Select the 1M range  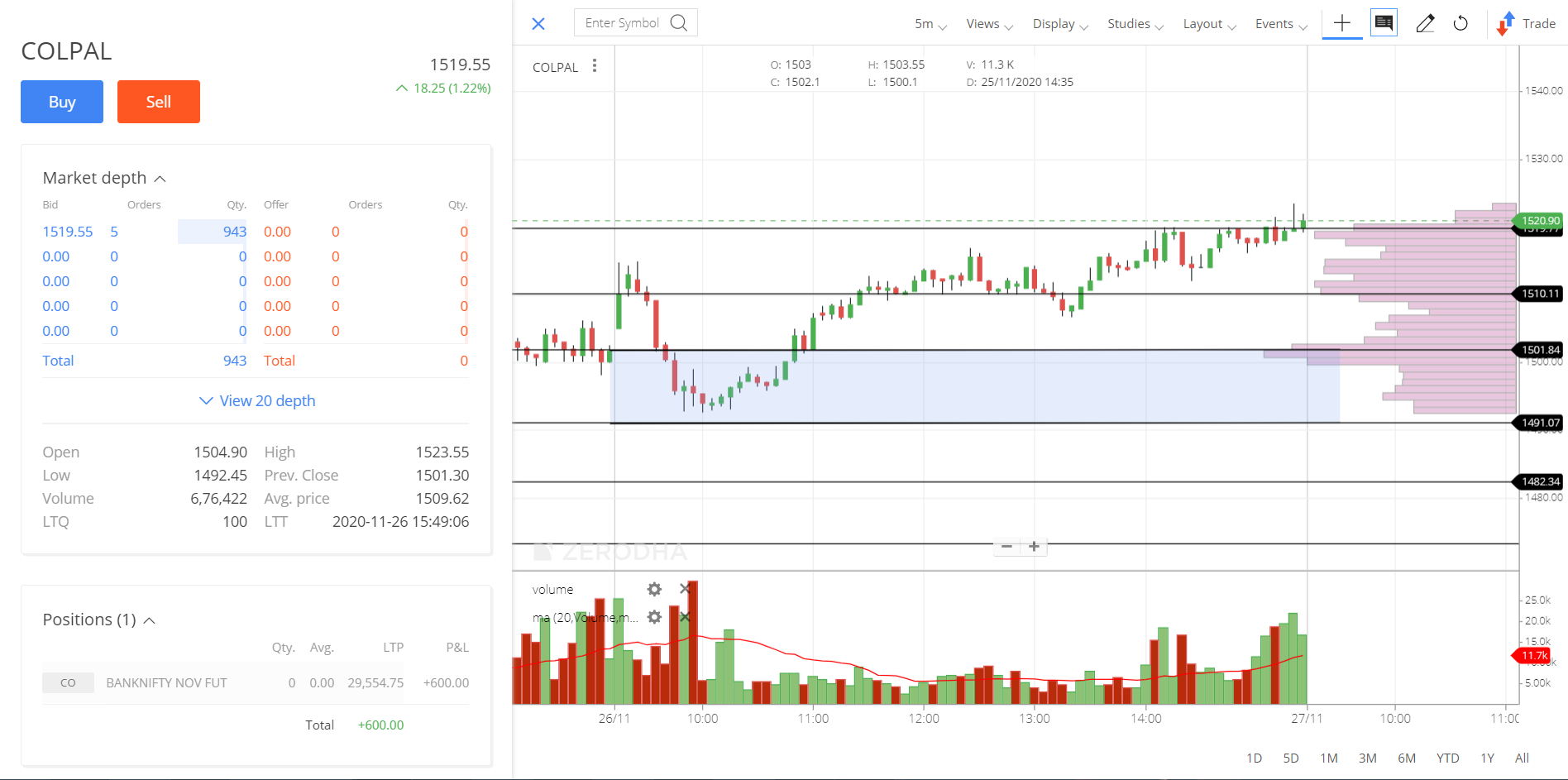pyautogui.click(x=1329, y=758)
